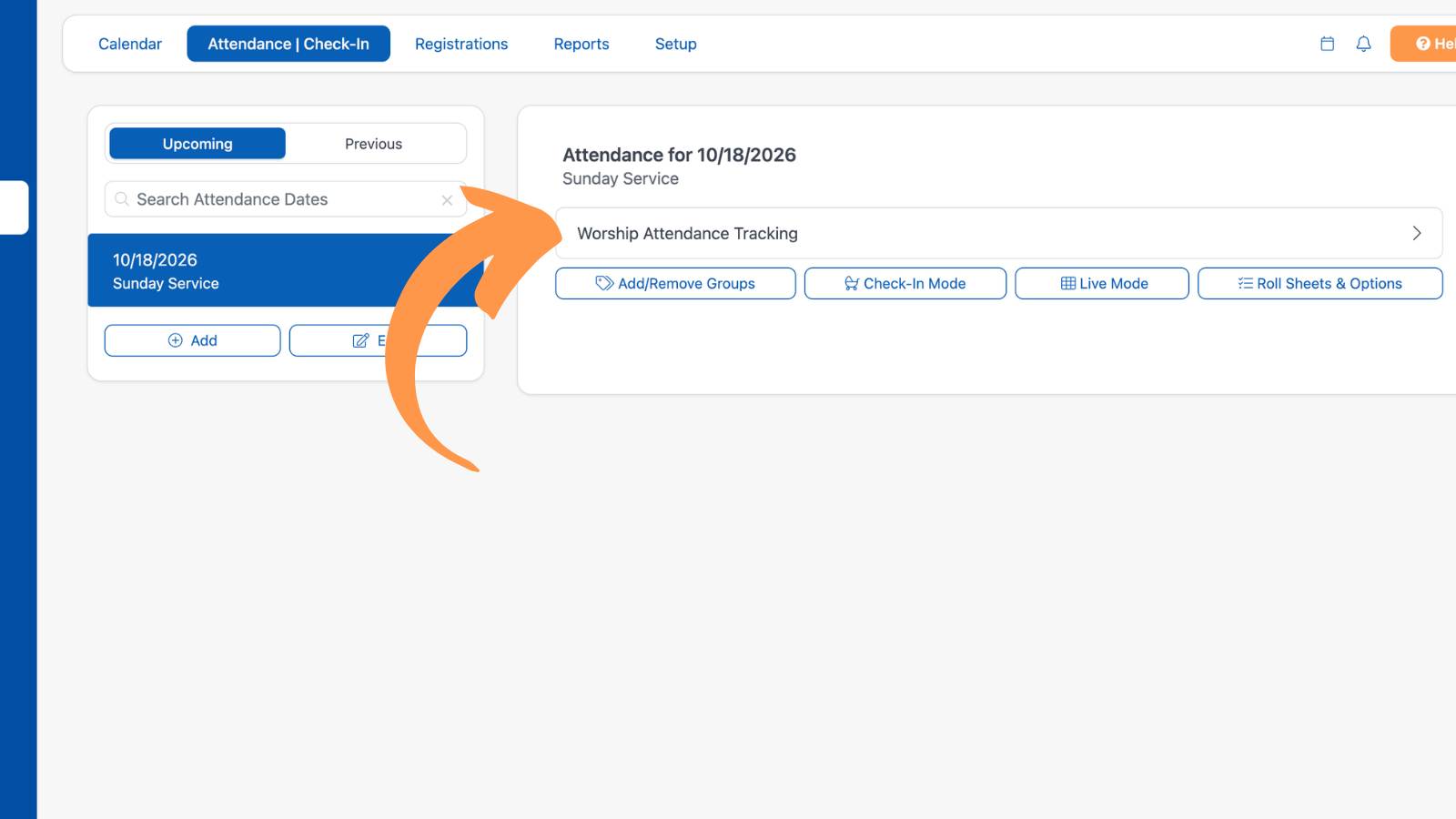Add a new attendance date

tap(192, 340)
